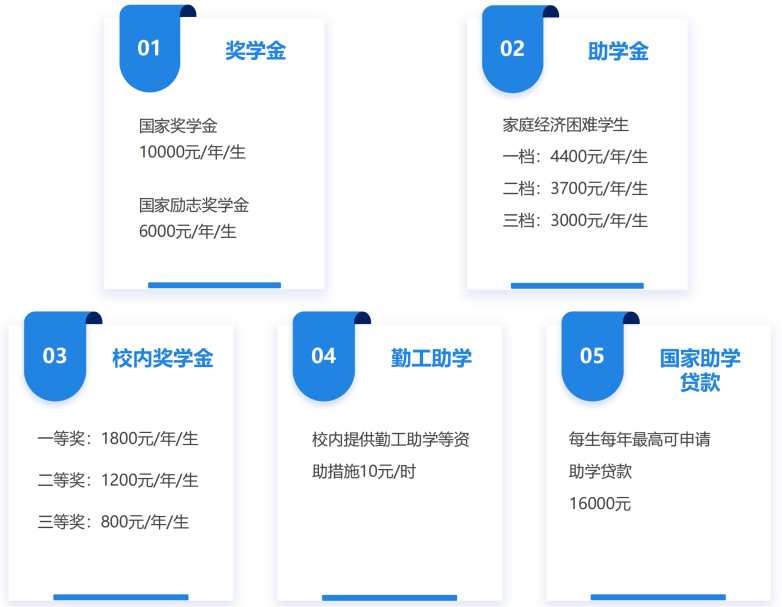Click the 01 number badge

149,48
